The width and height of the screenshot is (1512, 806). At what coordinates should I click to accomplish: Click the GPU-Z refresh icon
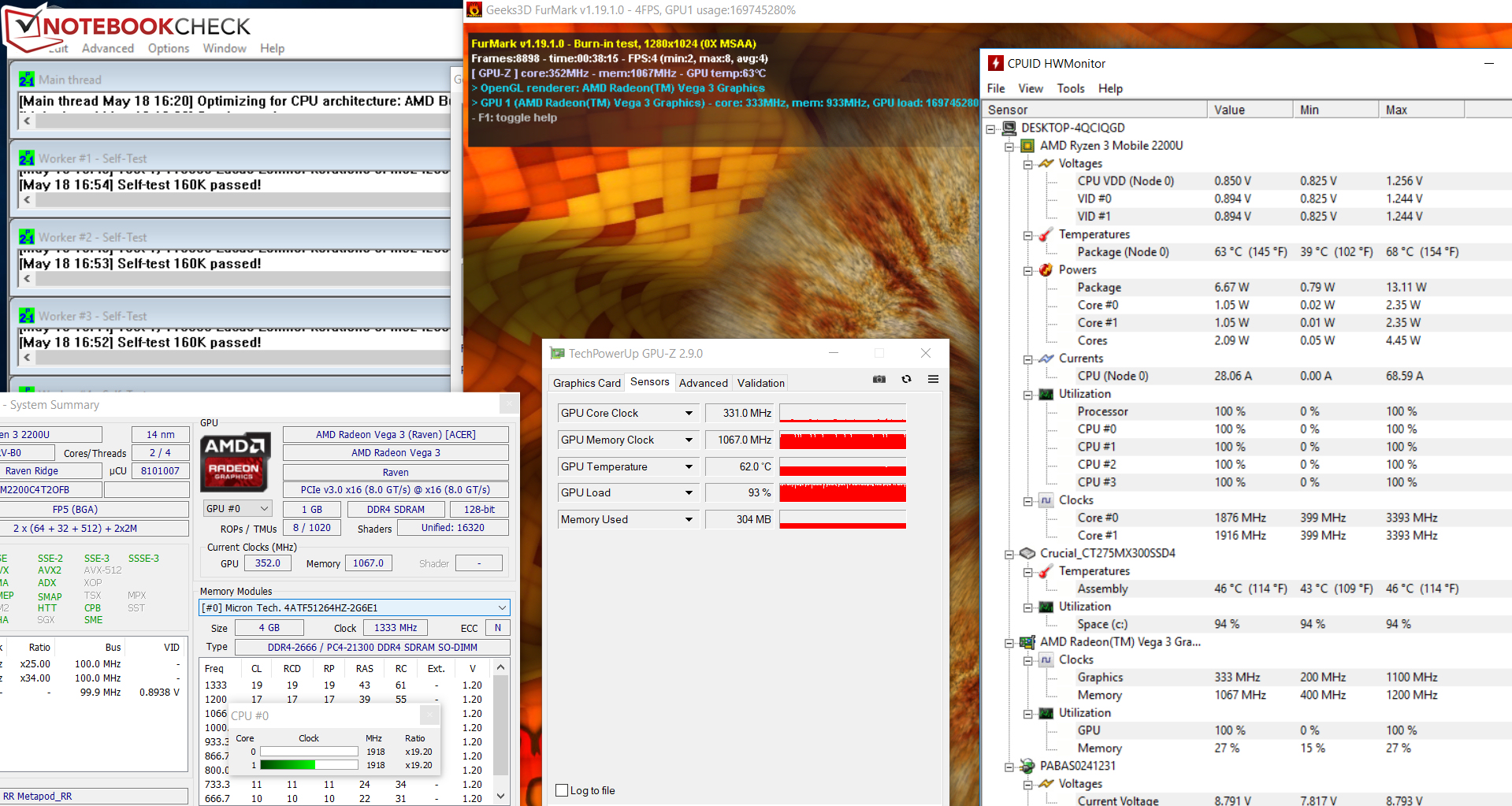(907, 380)
